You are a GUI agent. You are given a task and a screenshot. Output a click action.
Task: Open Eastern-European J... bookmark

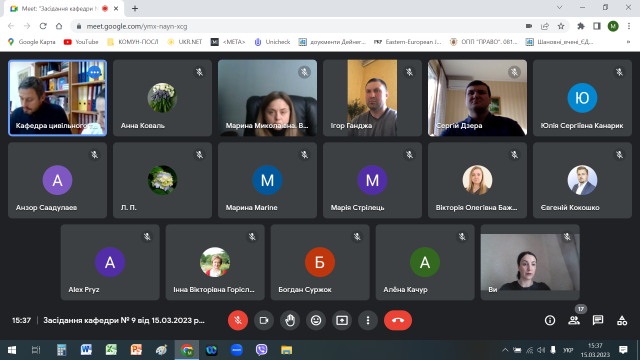coord(408,42)
